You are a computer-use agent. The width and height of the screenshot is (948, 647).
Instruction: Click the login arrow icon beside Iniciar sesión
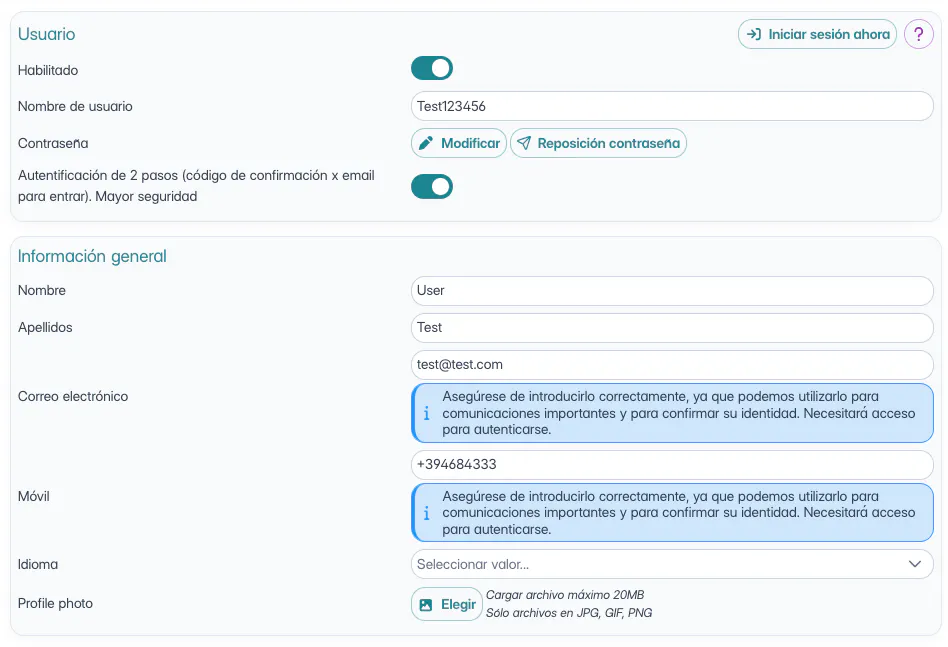coord(754,34)
